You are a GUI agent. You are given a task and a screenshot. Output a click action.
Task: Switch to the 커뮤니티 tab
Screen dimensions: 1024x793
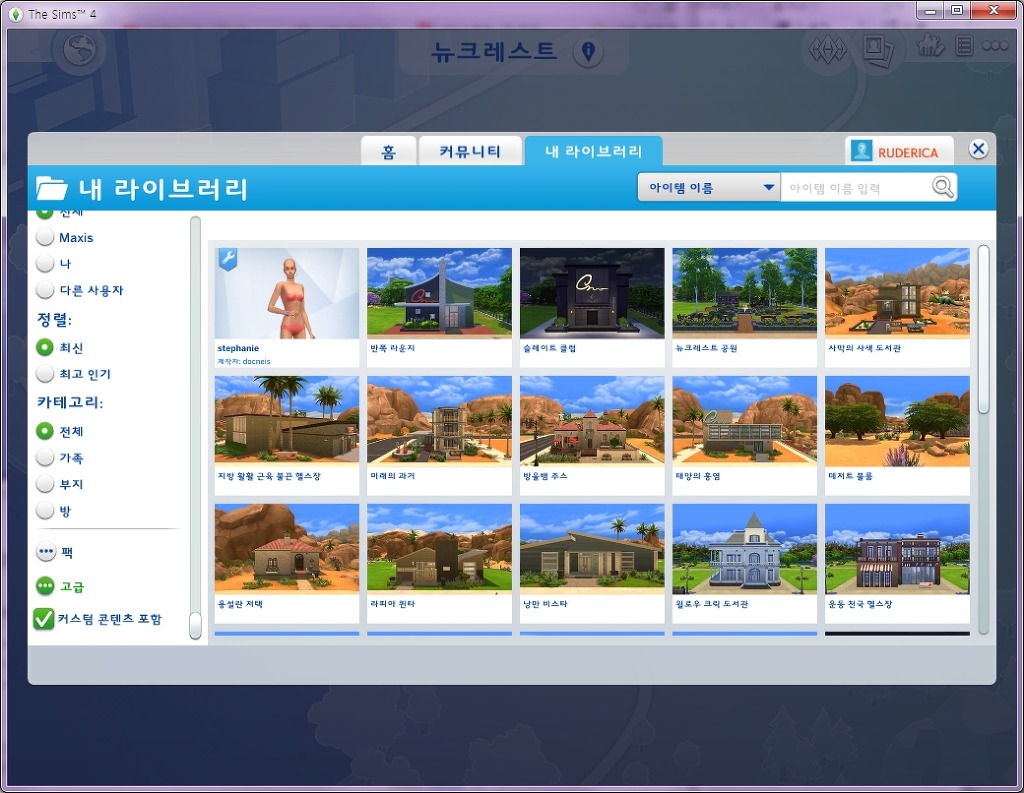coord(470,152)
